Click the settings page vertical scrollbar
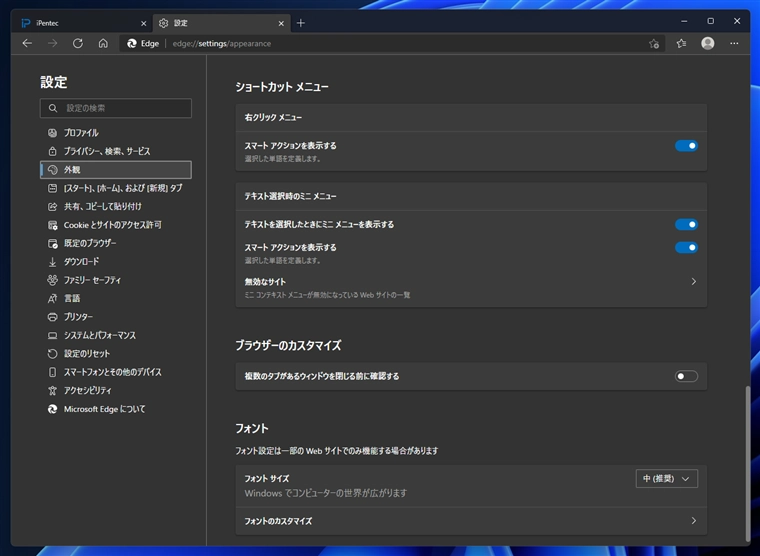The width and height of the screenshot is (760, 556). 747,463
